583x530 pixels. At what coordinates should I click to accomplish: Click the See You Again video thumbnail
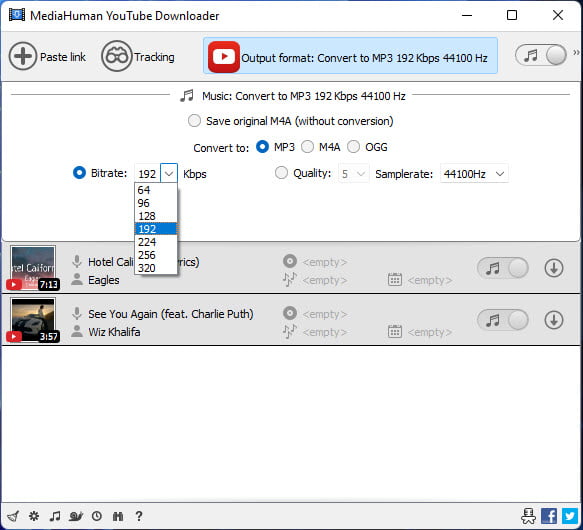tap(33, 319)
